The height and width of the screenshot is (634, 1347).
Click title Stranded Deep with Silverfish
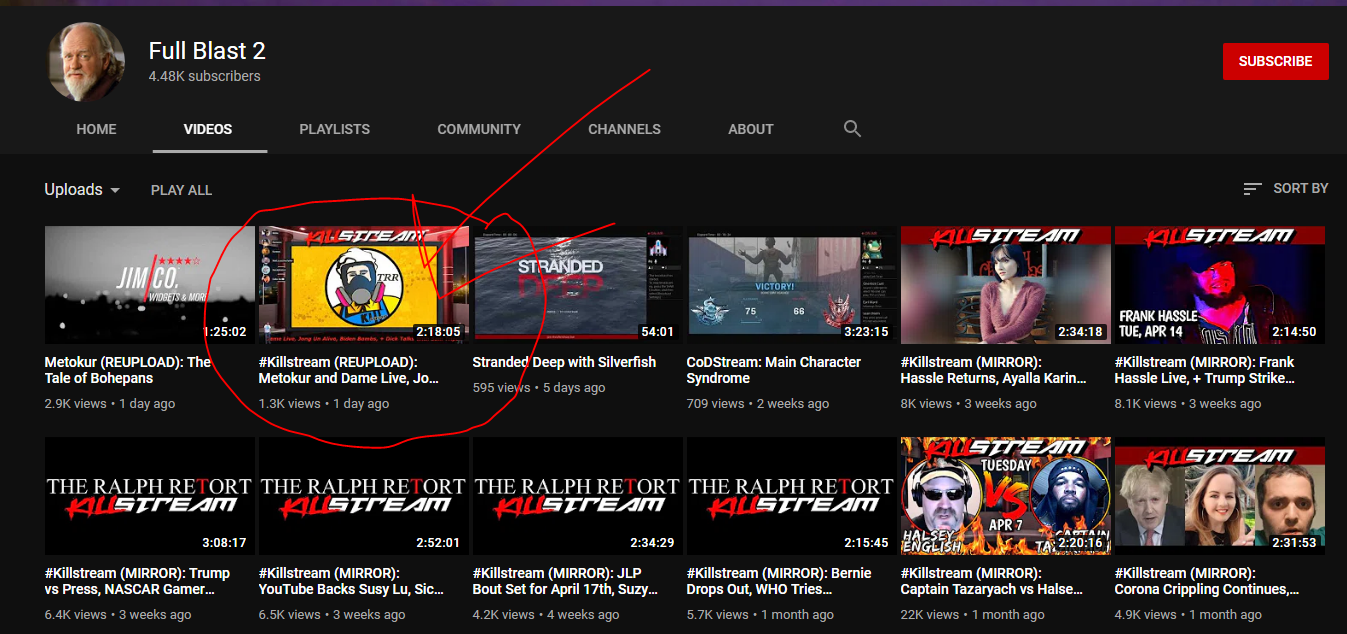(x=564, y=362)
